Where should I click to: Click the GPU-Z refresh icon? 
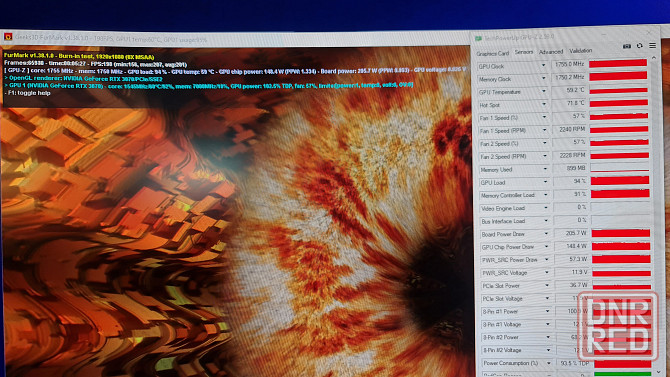(x=639, y=45)
